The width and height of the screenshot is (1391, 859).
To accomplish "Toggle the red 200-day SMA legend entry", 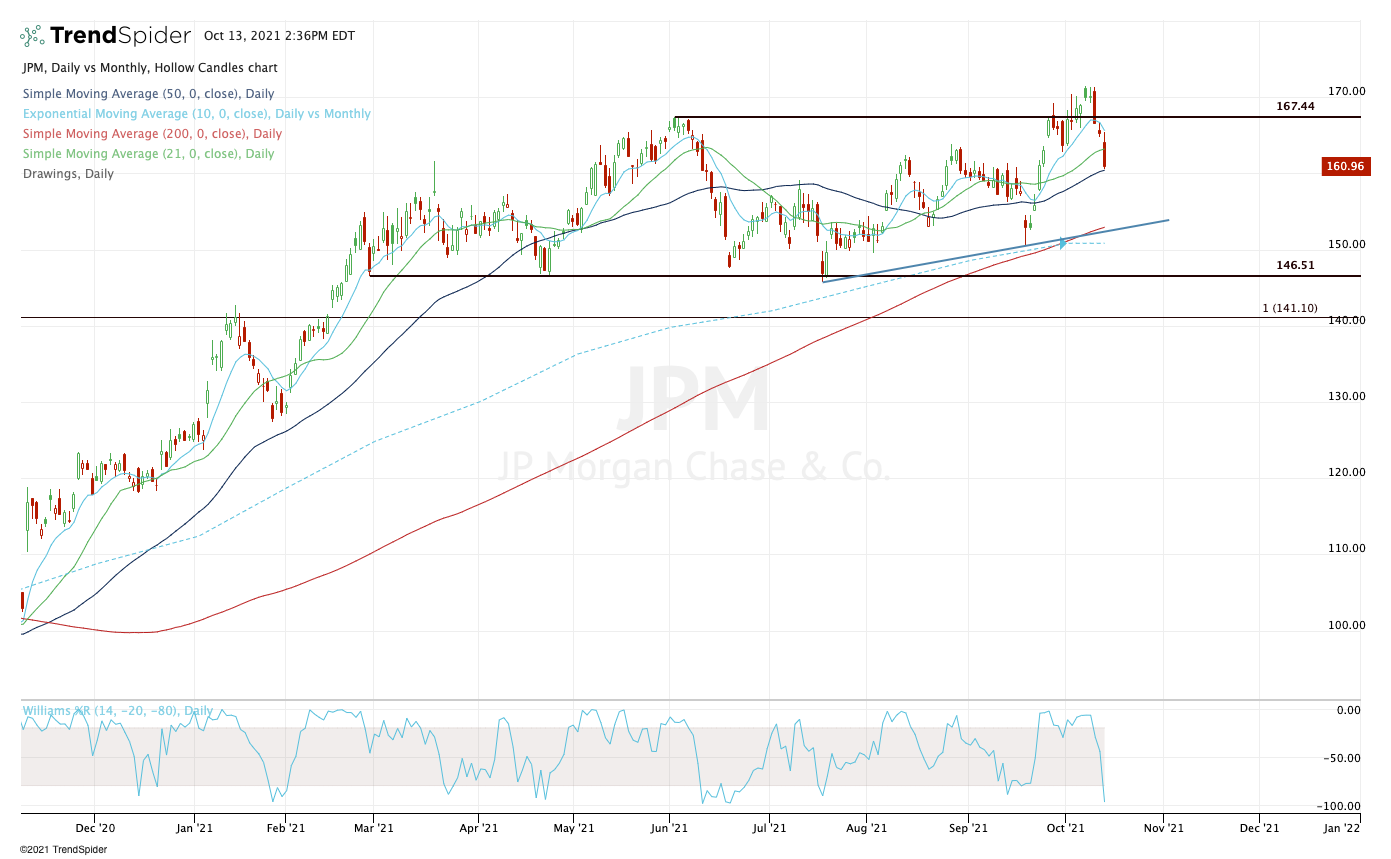I will (152, 134).
